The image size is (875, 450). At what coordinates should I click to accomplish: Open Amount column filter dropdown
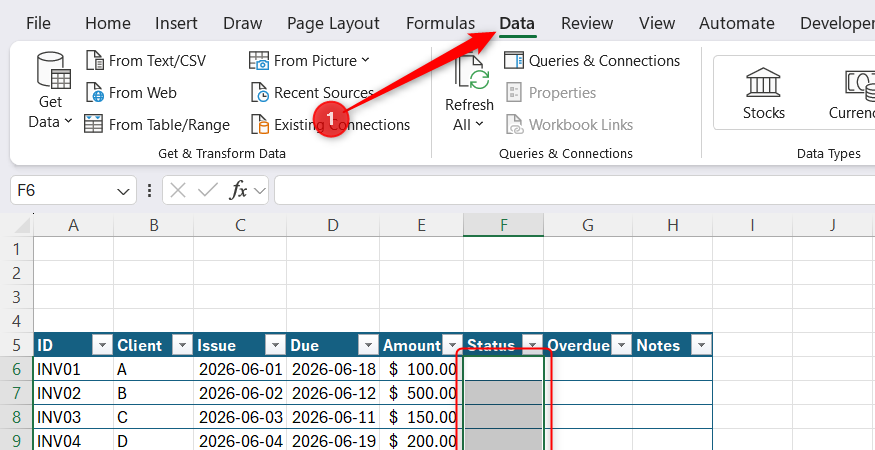point(452,346)
